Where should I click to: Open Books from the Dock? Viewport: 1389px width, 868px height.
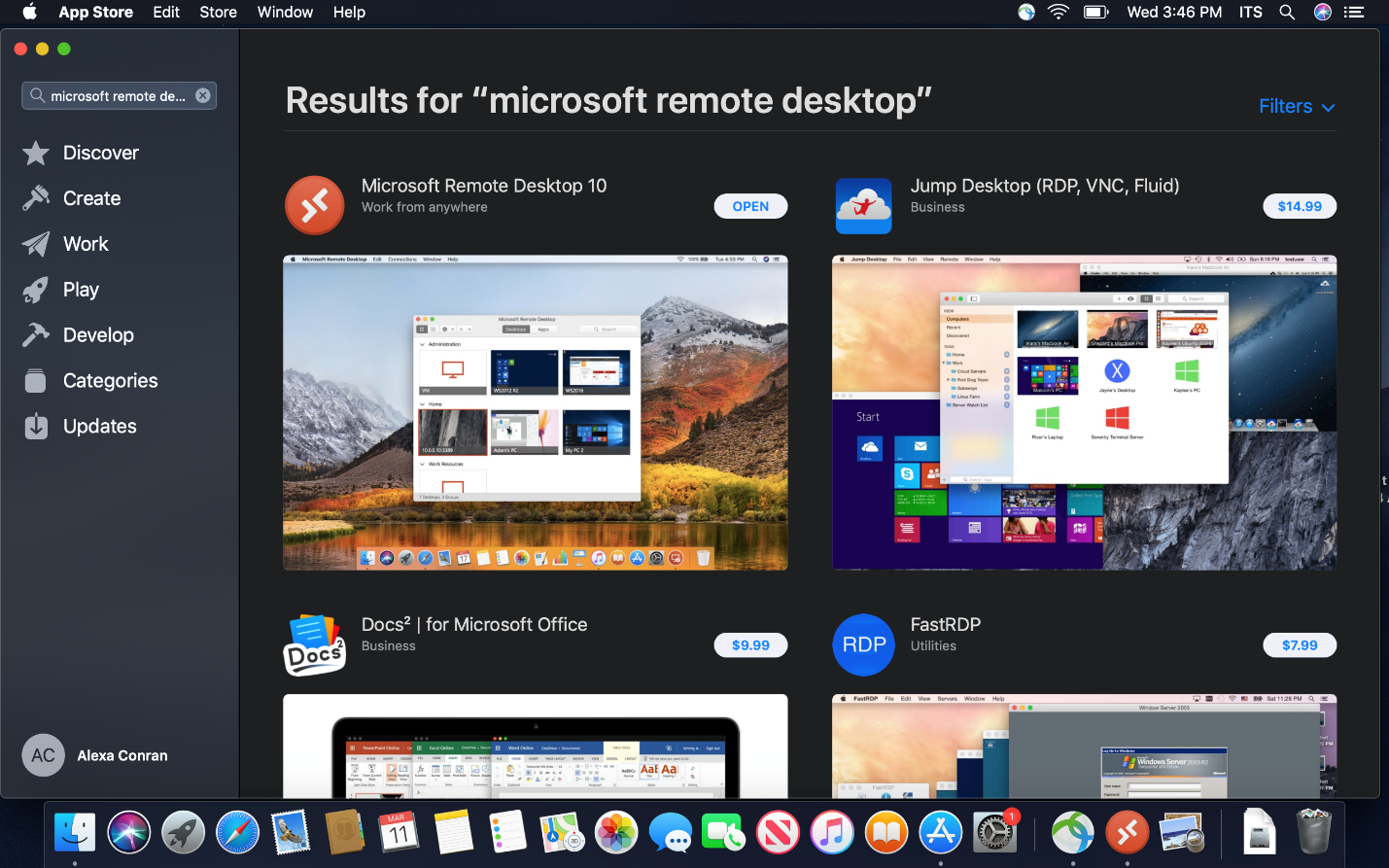(x=886, y=833)
